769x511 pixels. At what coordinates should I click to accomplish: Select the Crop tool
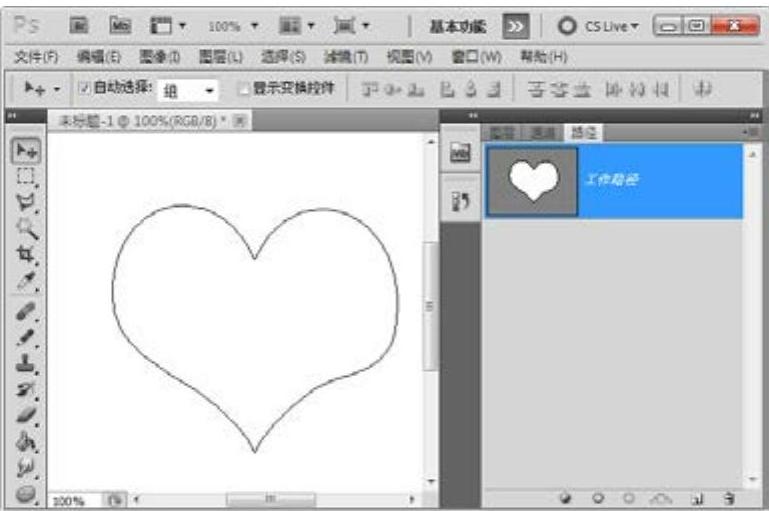24,253
